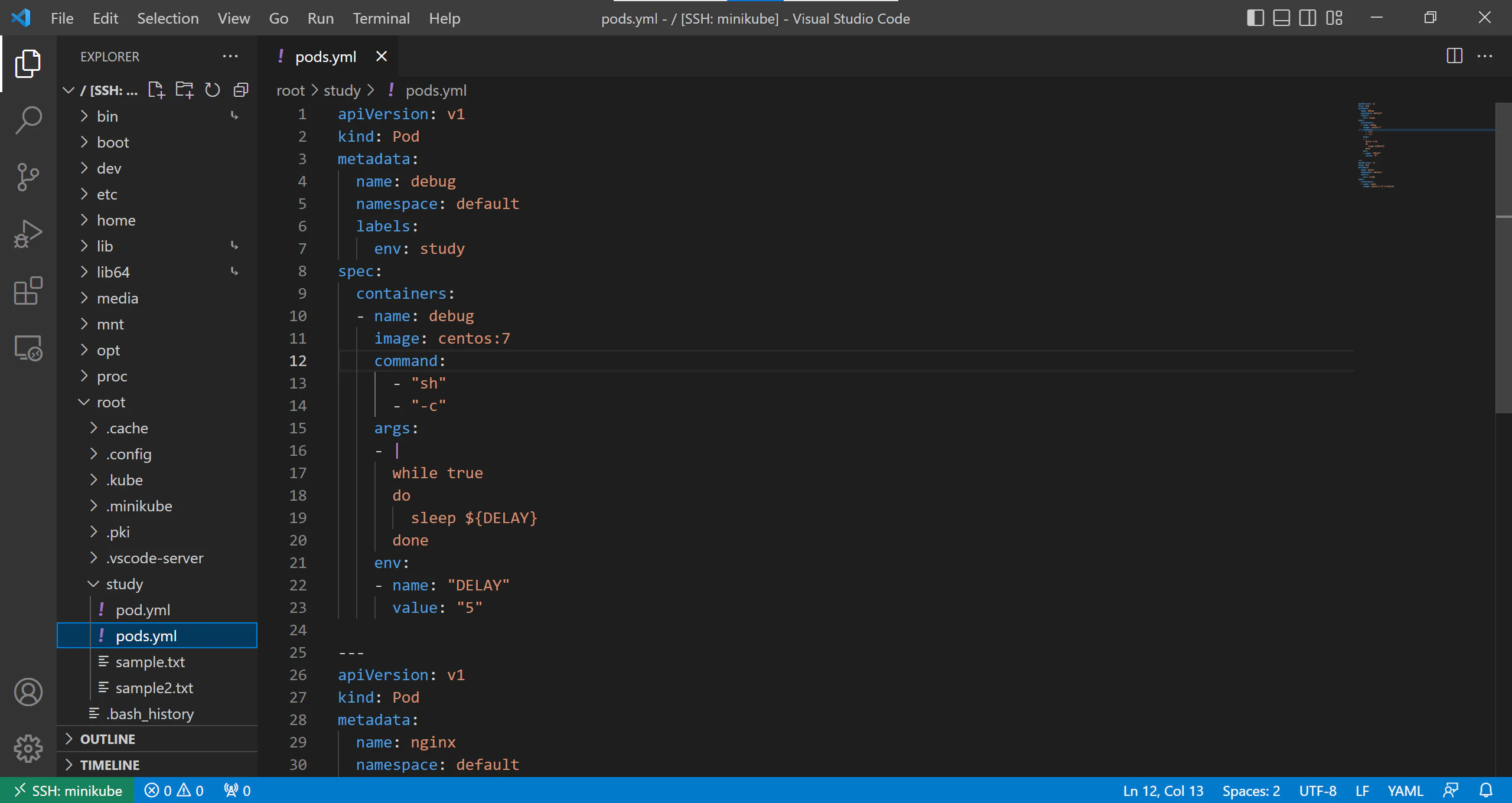The width and height of the screenshot is (1512, 803).
Task: Open the notifications bell in status bar
Action: coord(1486,790)
